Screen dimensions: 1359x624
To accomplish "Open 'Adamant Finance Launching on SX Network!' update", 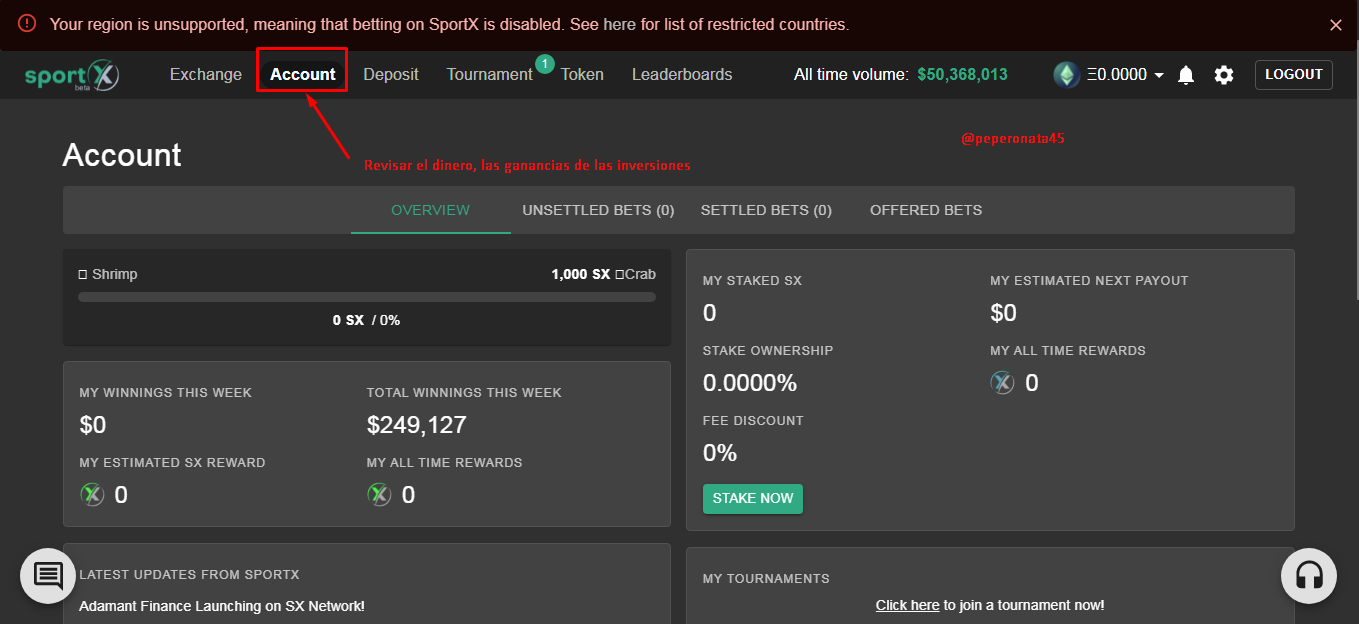I will pos(222,606).
